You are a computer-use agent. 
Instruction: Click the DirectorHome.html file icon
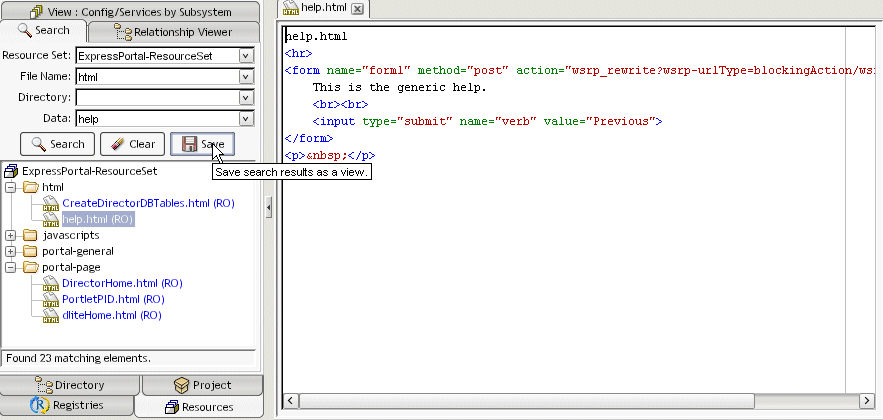(51, 283)
